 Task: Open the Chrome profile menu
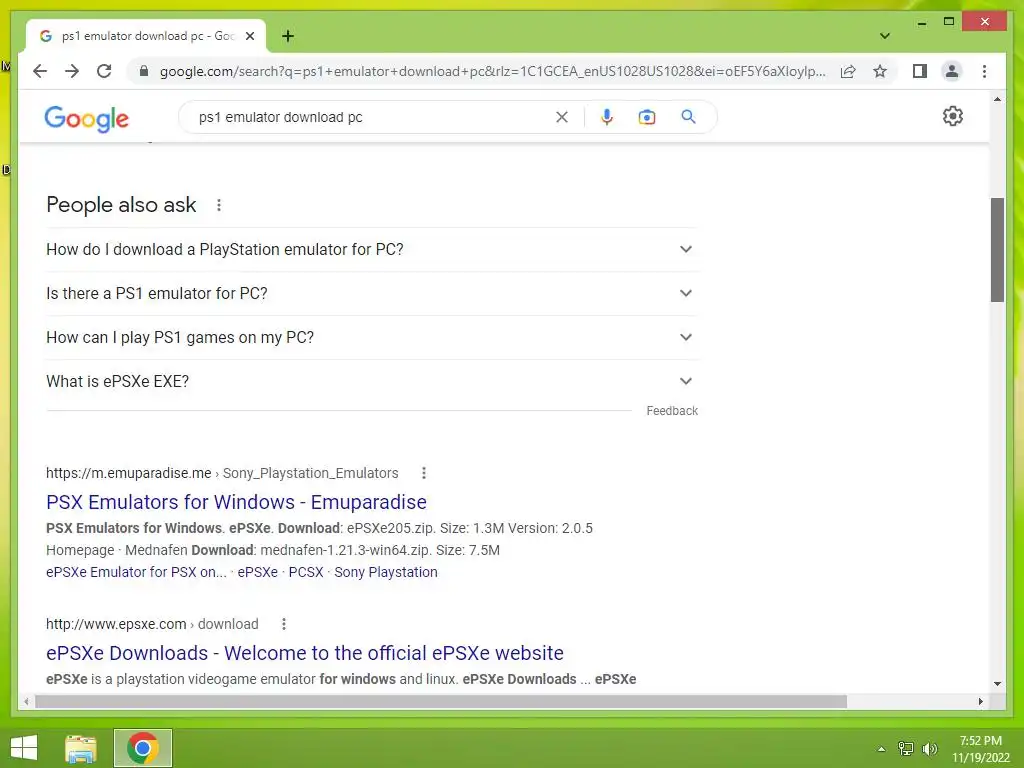(952, 71)
